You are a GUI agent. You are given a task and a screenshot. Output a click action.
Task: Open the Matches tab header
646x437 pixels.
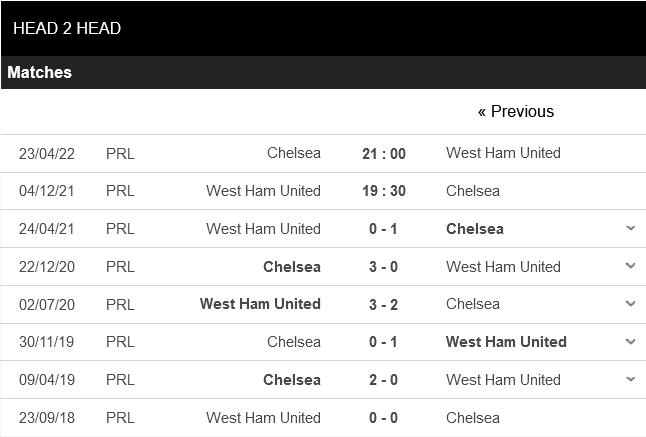(x=40, y=72)
